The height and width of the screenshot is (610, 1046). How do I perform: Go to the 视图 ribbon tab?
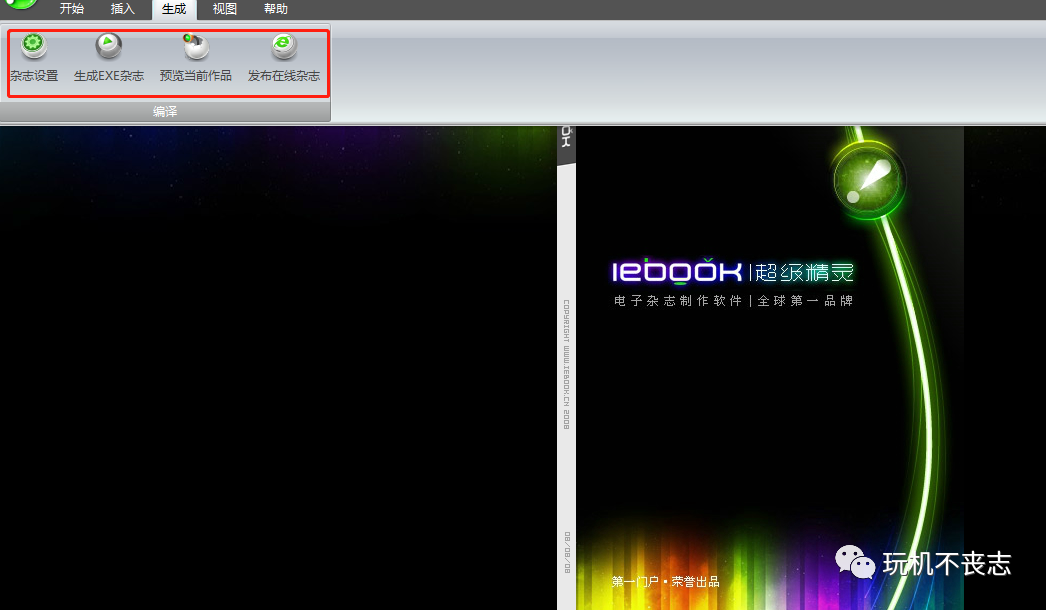225,9
